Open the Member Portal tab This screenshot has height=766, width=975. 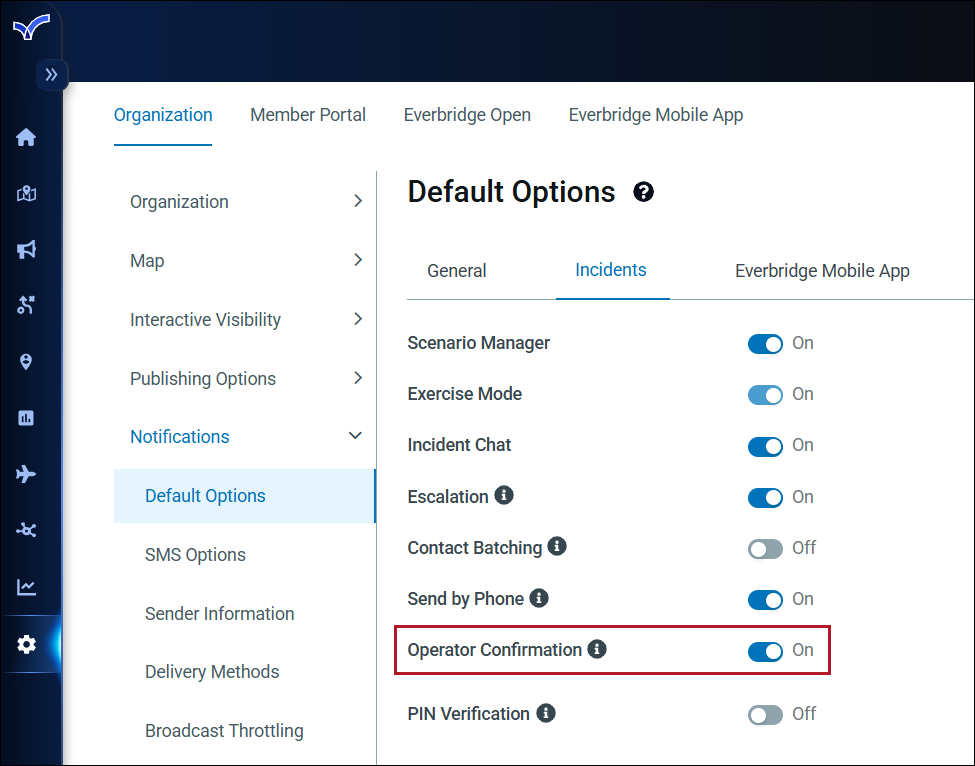(x=308, y=115)
